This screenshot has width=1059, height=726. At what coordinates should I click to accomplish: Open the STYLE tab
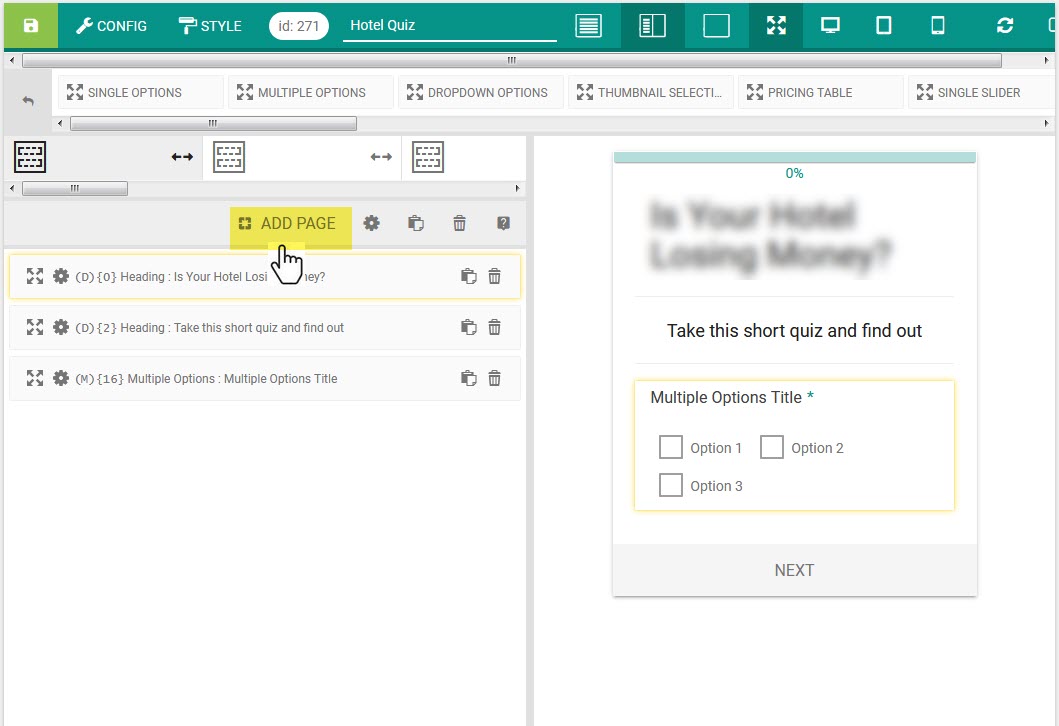210,26
